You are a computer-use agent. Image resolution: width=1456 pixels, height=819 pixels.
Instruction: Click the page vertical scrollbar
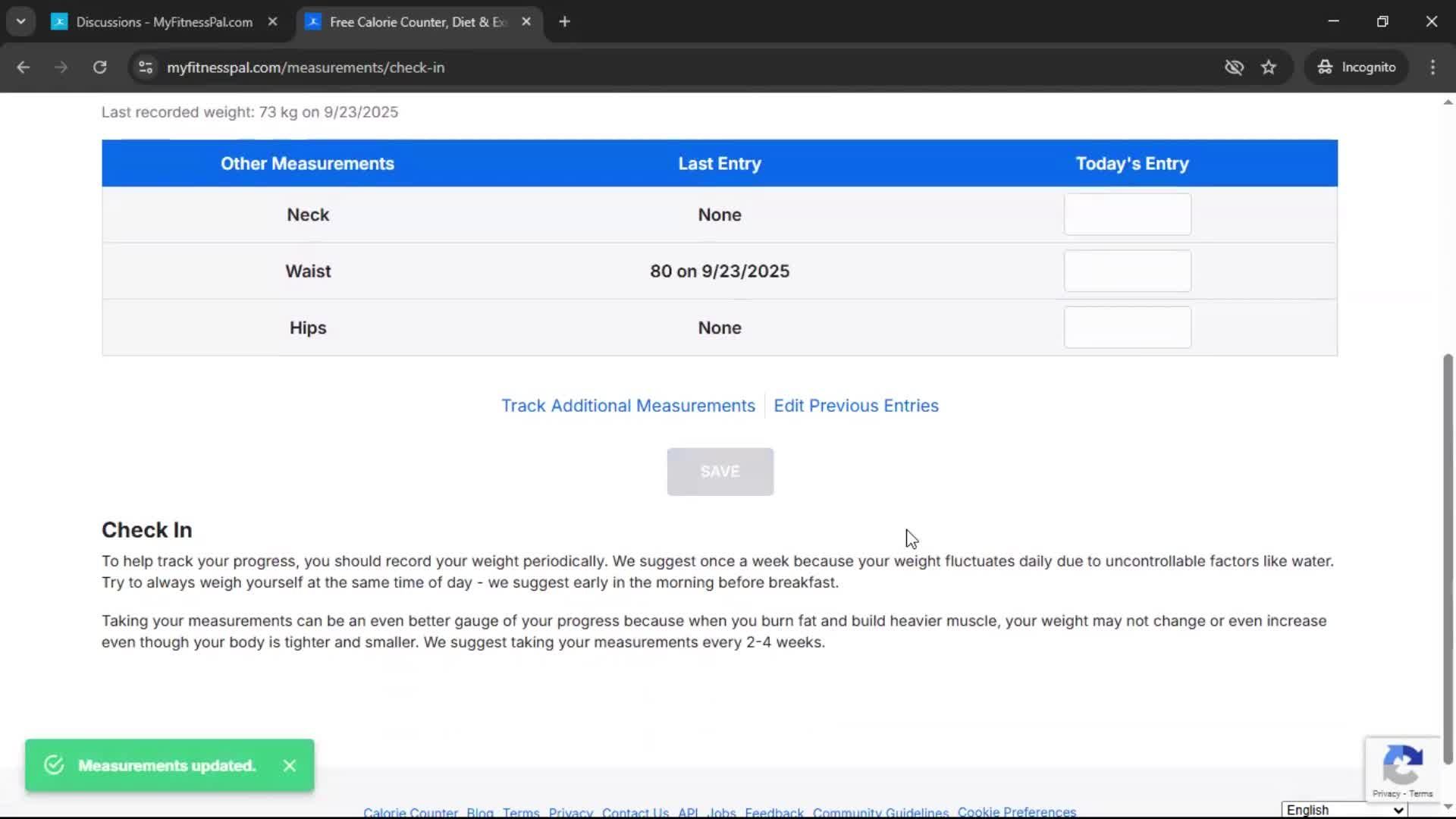tap(1448, 557)
